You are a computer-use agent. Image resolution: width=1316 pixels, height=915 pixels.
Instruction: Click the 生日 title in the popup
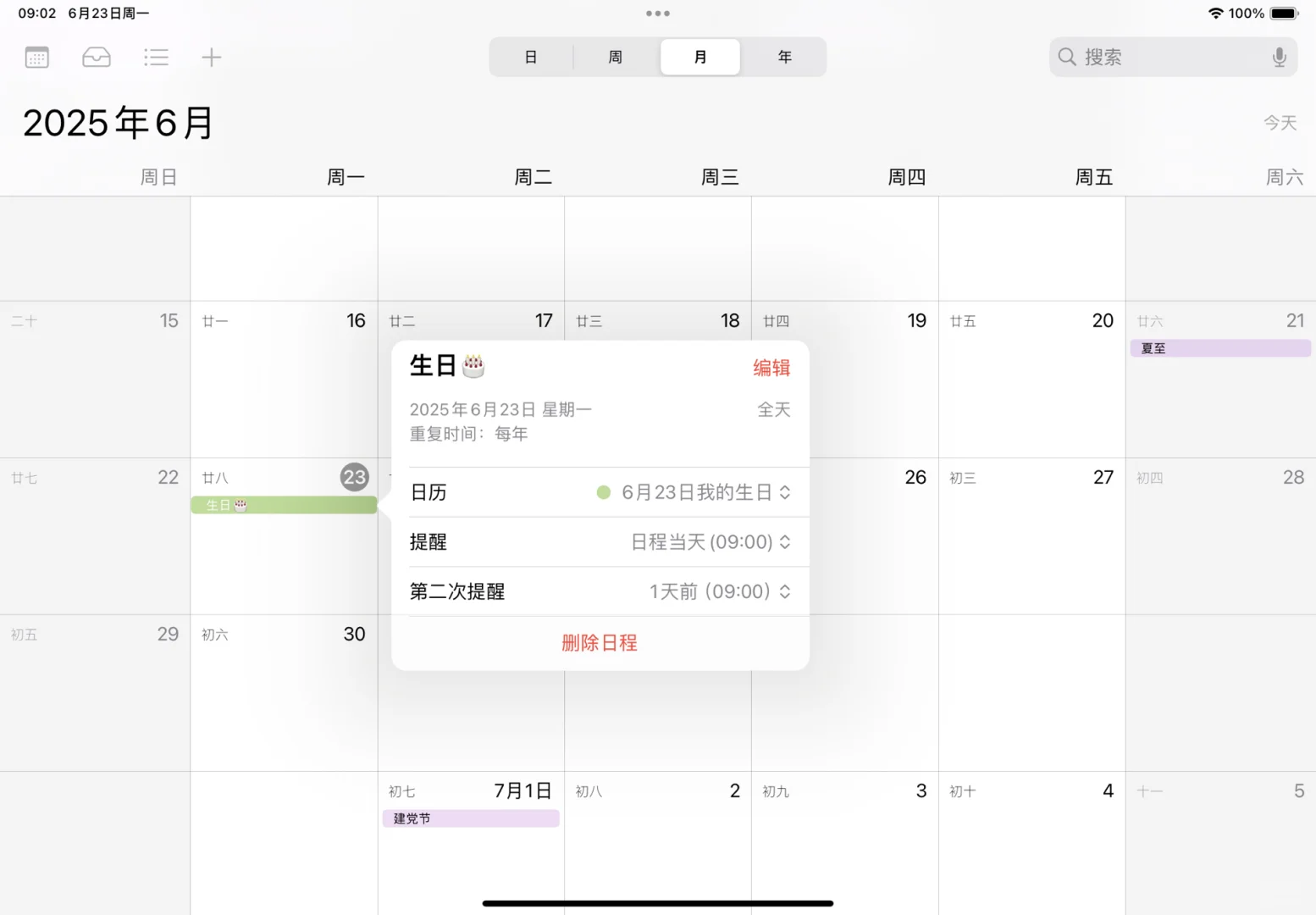[x=447, y=366]
